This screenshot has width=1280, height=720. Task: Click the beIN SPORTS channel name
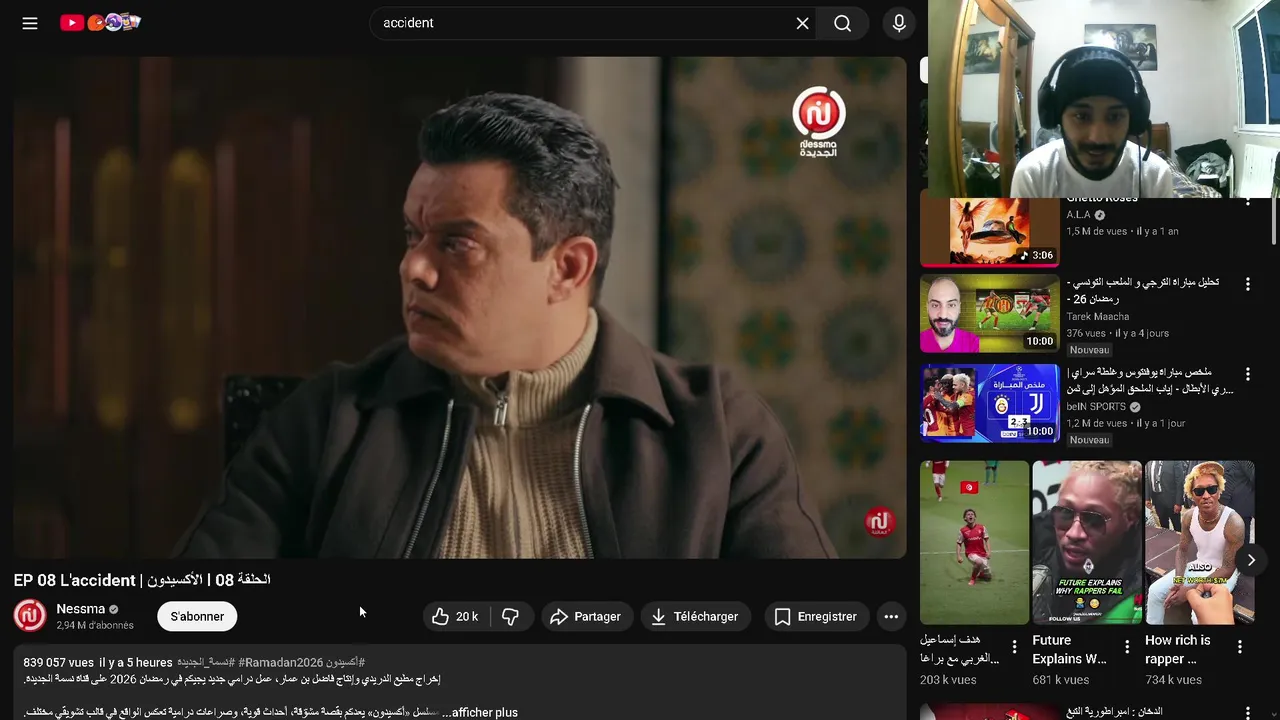click(x=1096, y=407)
